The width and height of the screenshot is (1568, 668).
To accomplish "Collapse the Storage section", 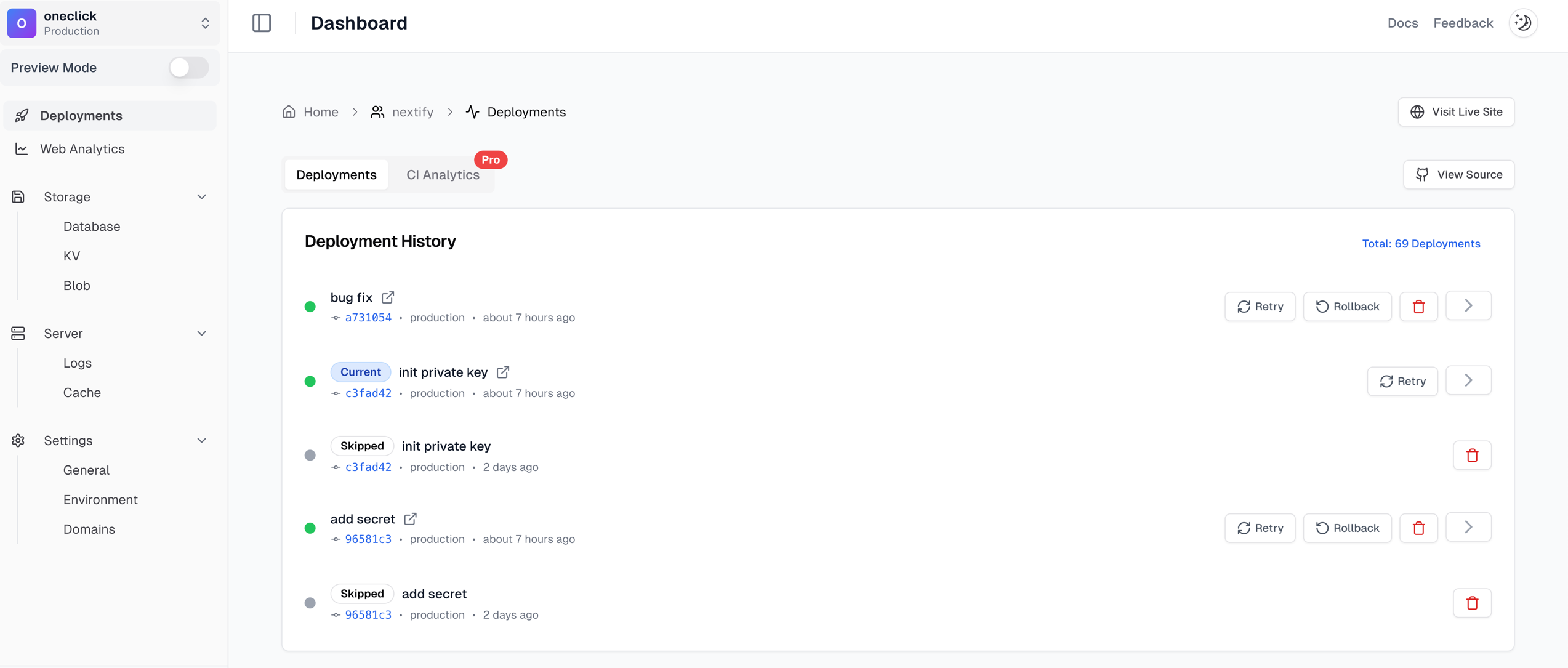I will pos(202,197).
